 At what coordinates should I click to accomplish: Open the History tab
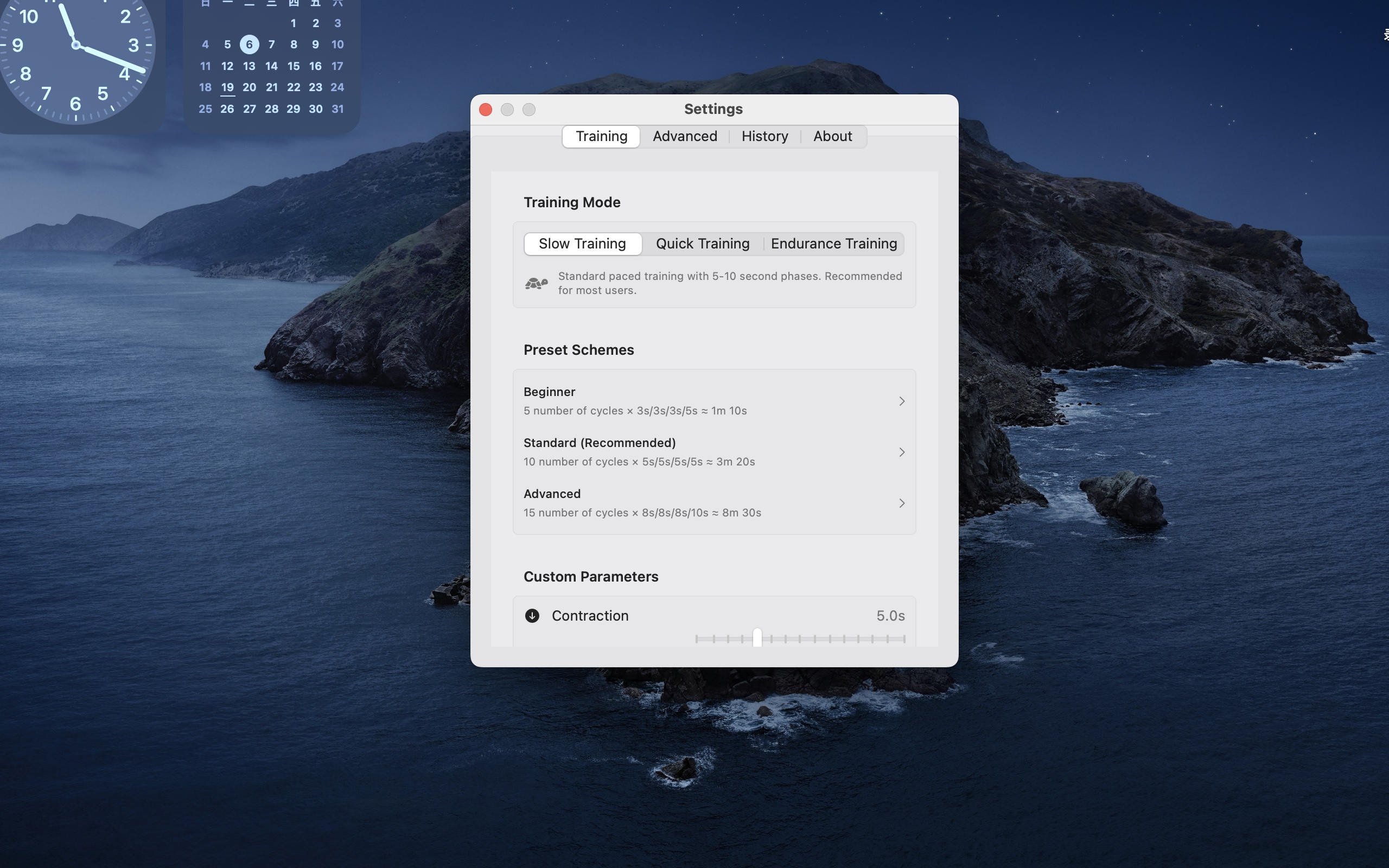764,136
